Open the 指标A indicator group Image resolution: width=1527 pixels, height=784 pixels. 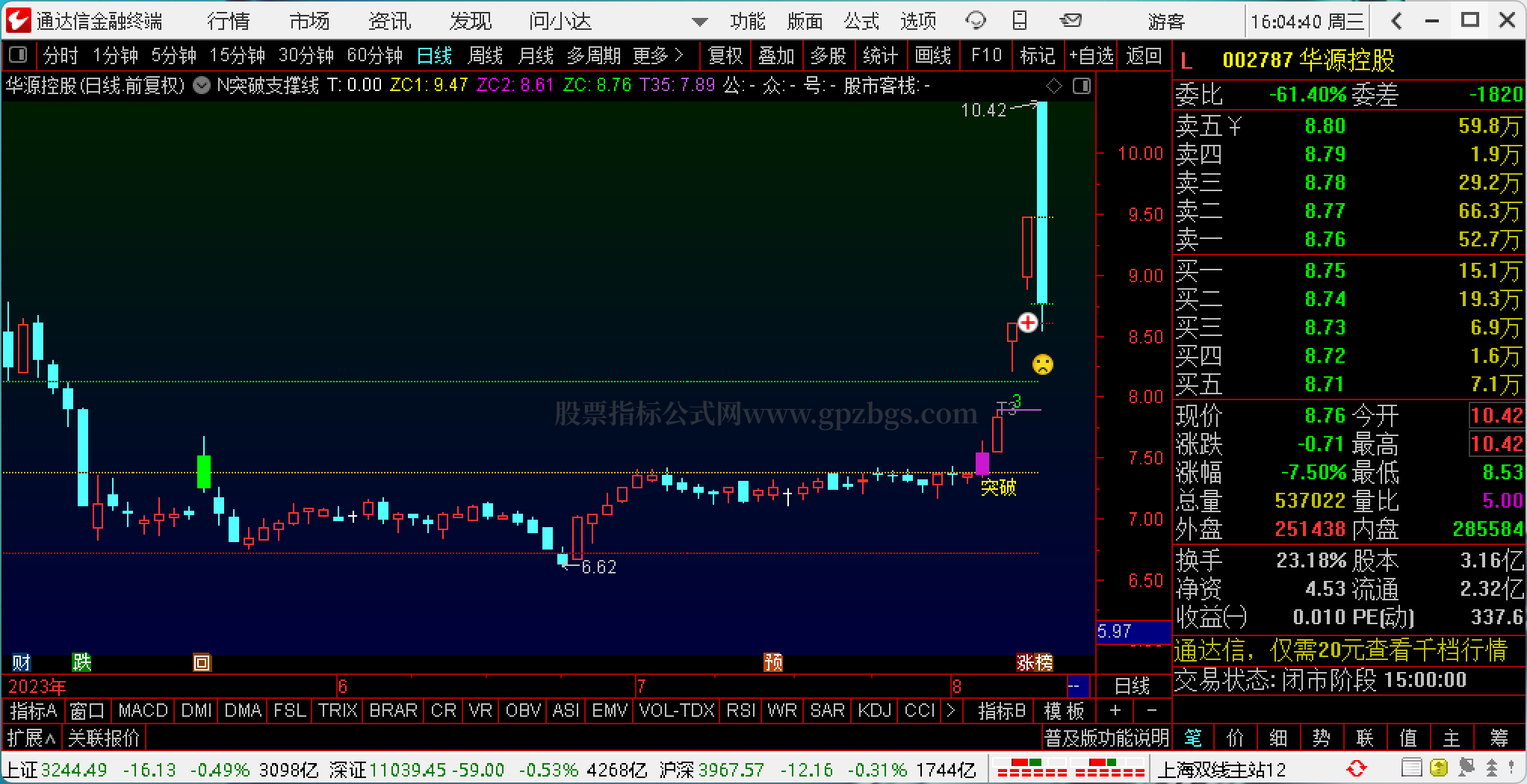click(34, 710)
